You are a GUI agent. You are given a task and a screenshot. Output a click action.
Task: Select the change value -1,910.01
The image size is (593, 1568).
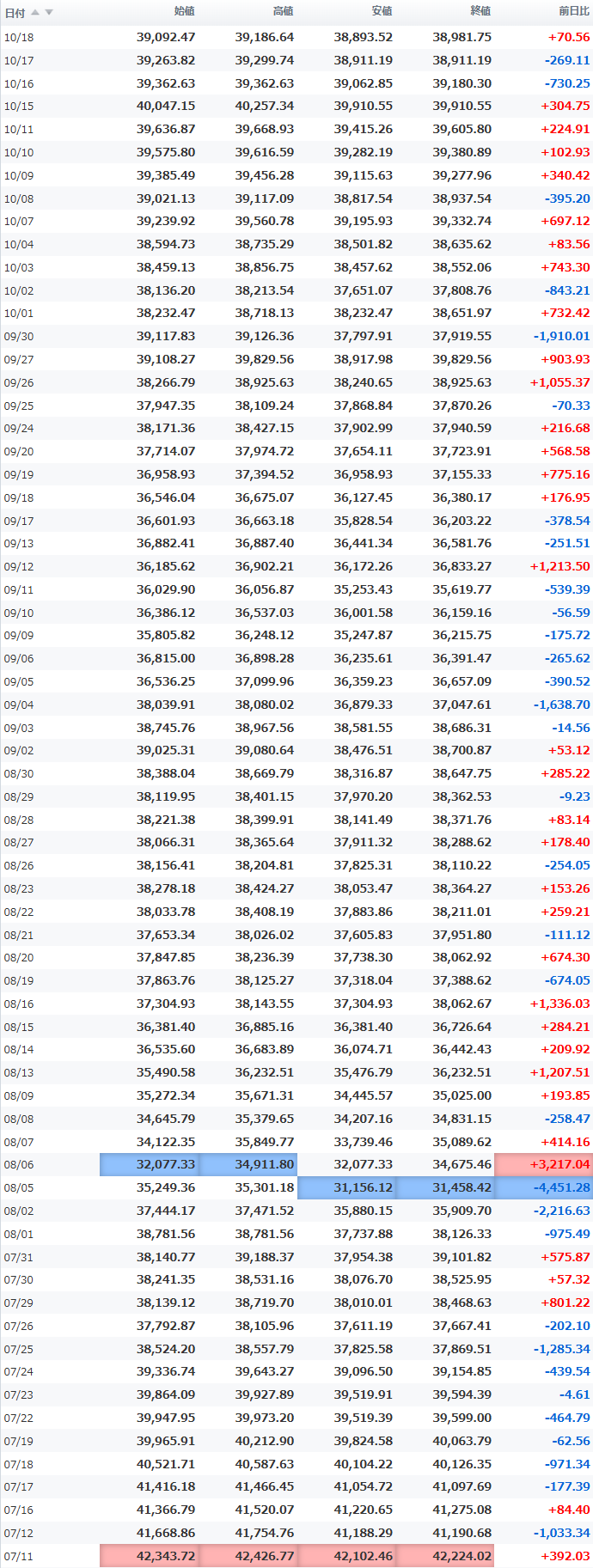562,336
